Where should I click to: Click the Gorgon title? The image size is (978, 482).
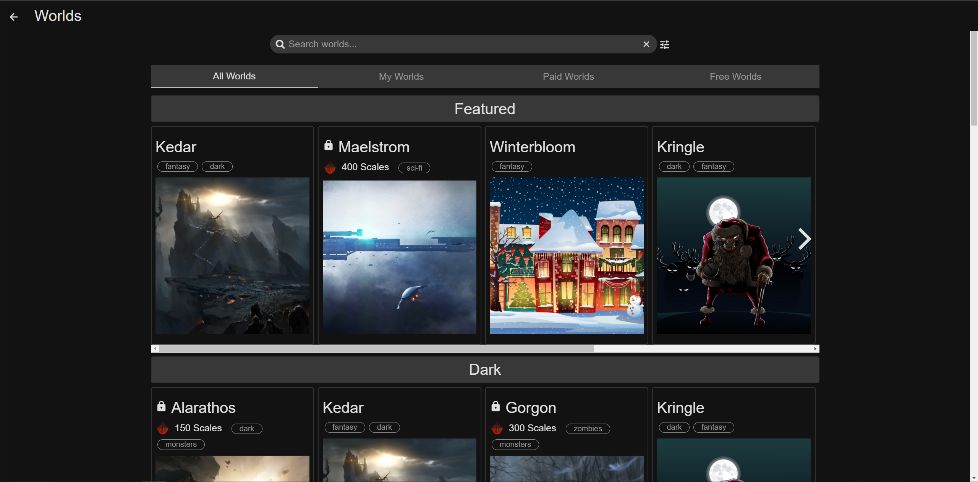531,408
